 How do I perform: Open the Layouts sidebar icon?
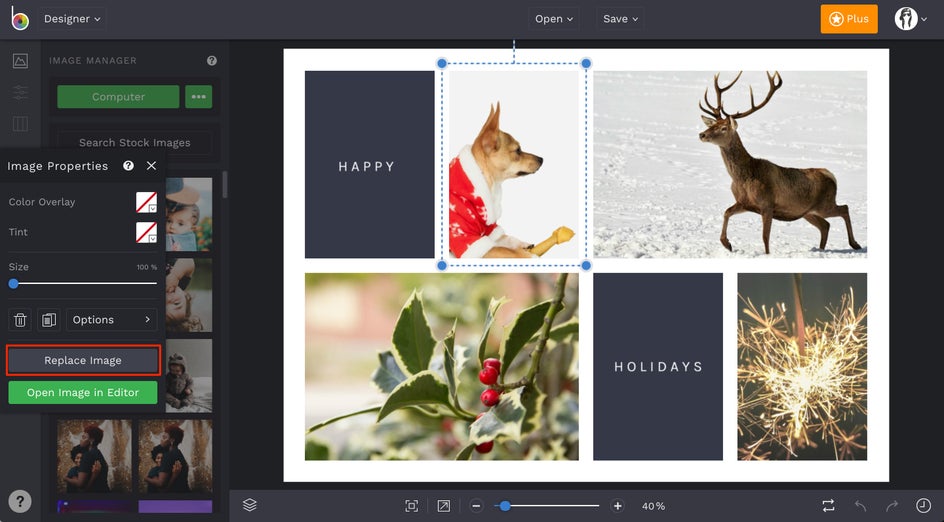[20, 123]
